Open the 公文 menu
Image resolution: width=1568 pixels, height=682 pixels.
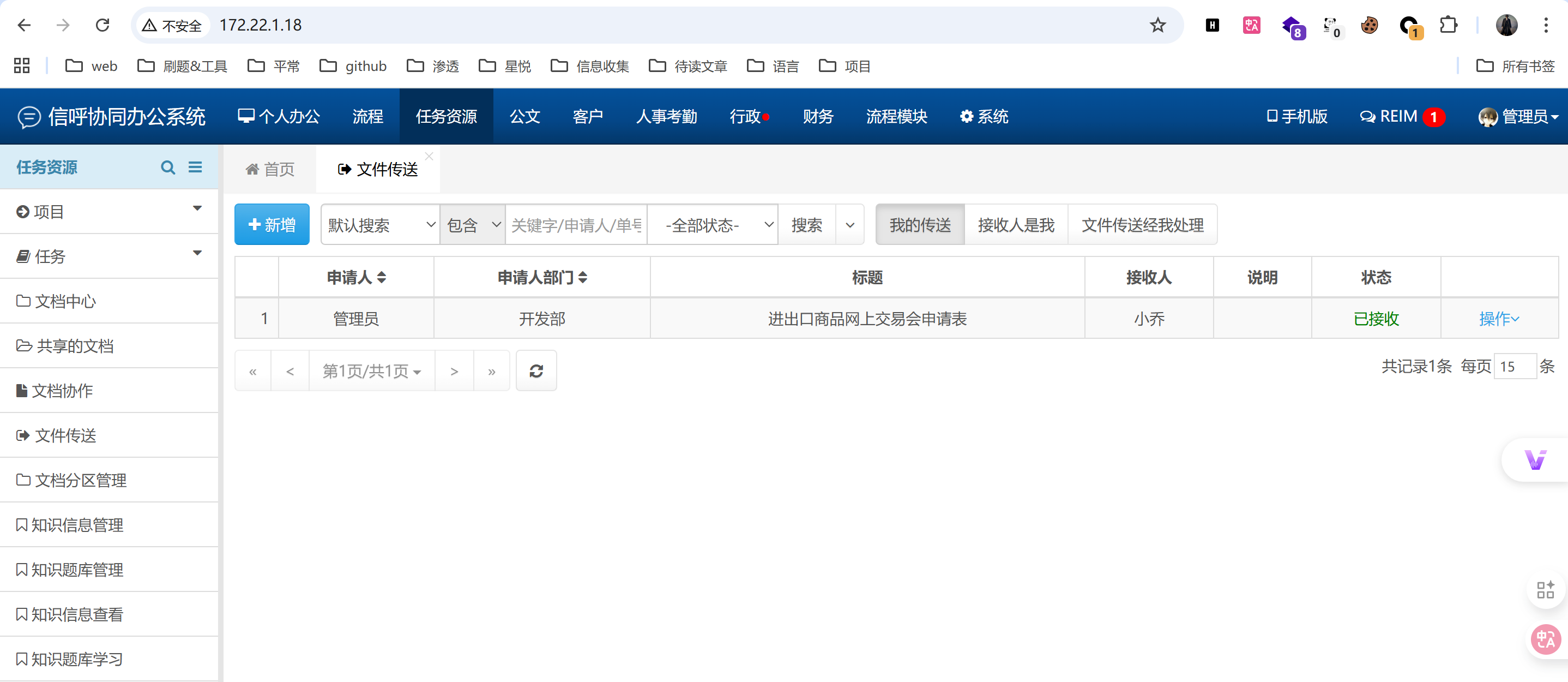coord(524,116)
